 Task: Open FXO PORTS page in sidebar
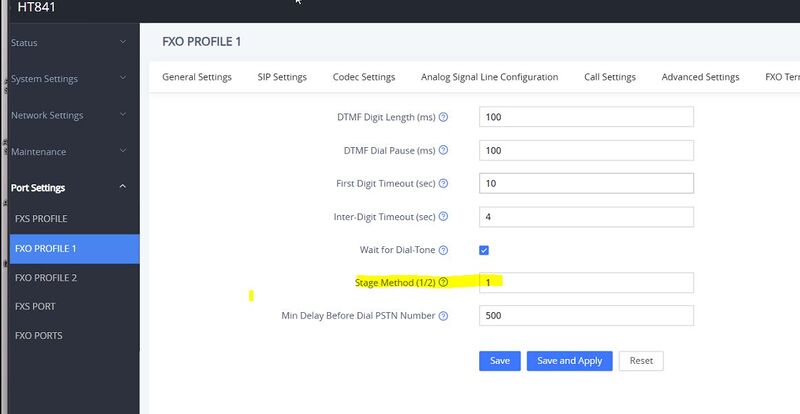pyautogui.click(x=74, y=335)
